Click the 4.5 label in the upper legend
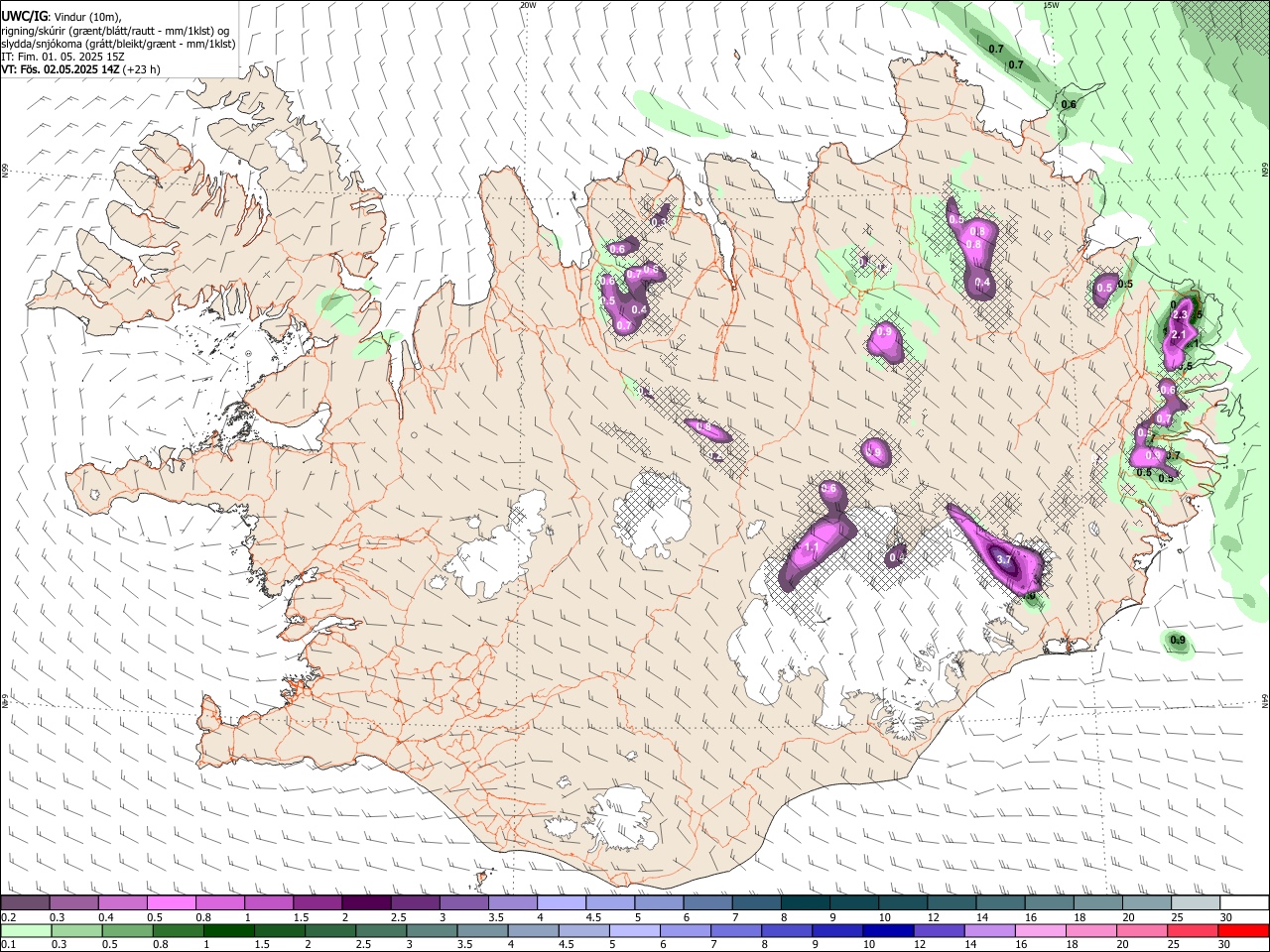This screenshot has width=1270, height=952. click(594, 917)
